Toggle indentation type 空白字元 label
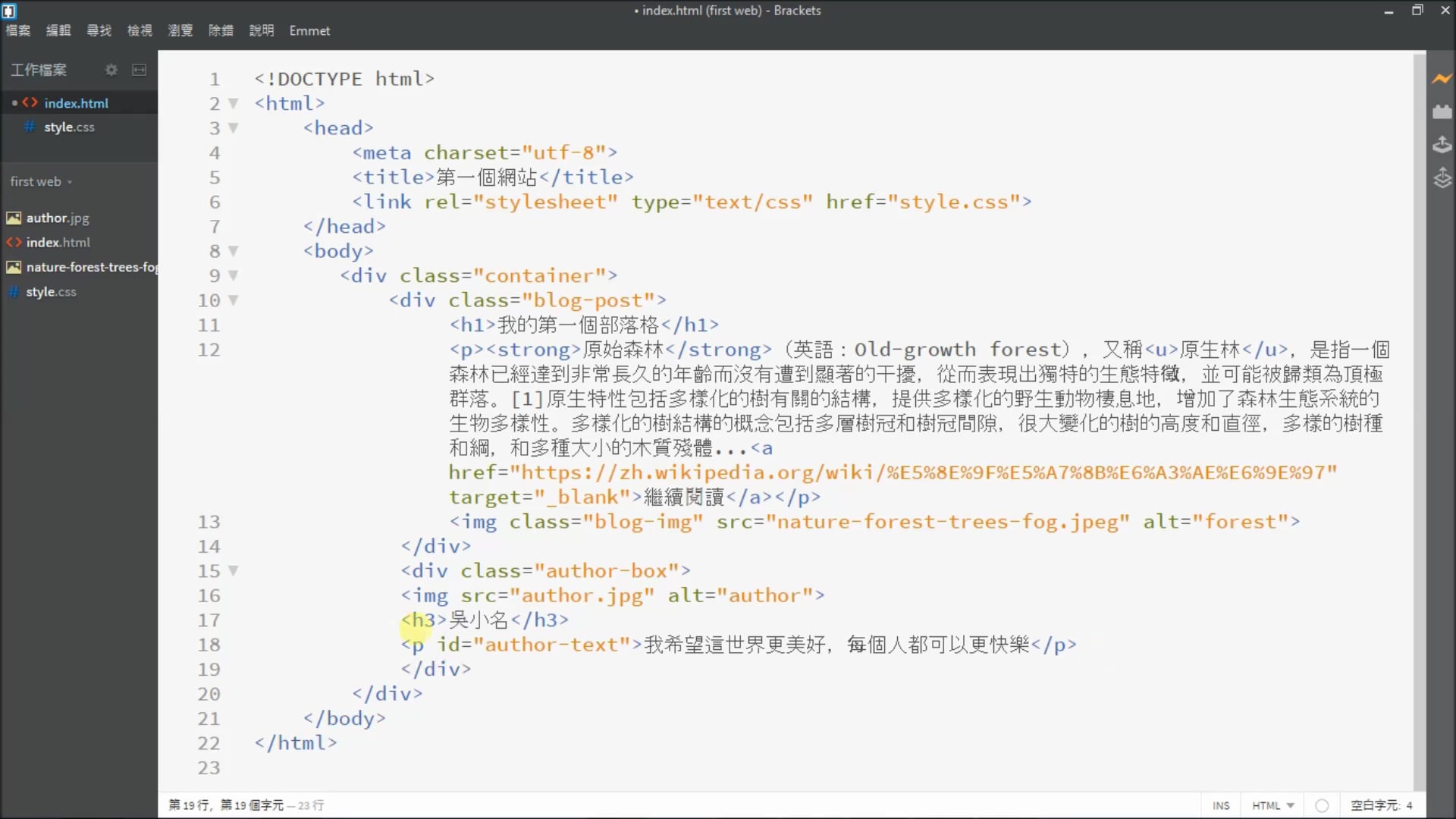 [x=1374, y=805]
